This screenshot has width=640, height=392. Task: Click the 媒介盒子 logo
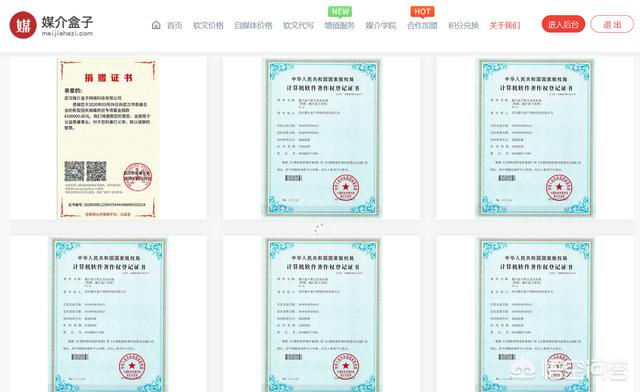(x=51, y=25)
